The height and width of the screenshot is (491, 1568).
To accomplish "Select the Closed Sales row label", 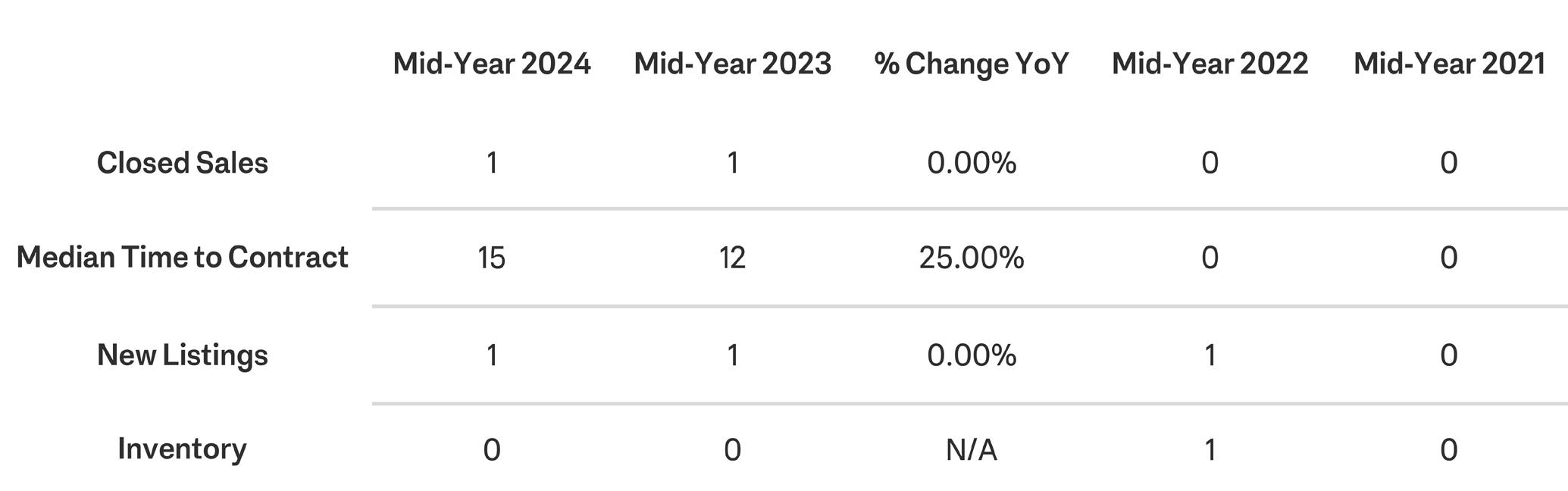I will point(183,163).
